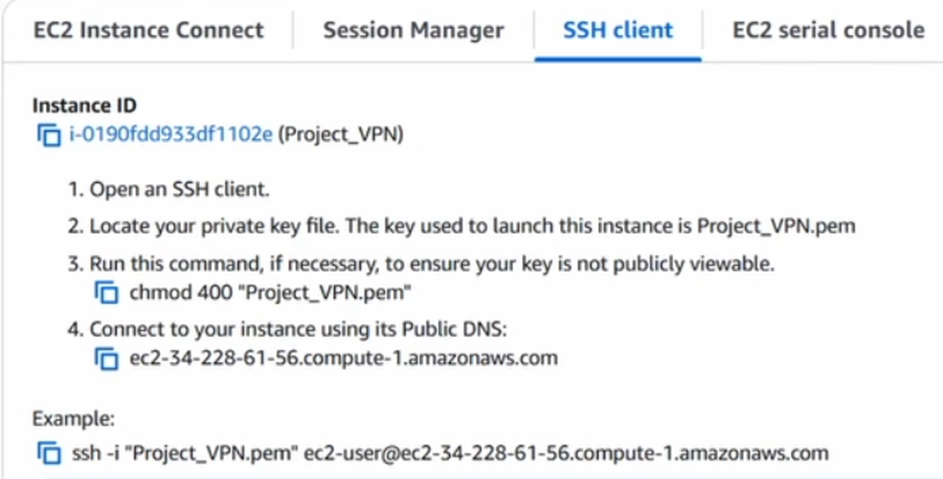The height and width of the screenshot is (479, 943).
Task: Copy the Public DNS address
Action: [x=106, y=358]
